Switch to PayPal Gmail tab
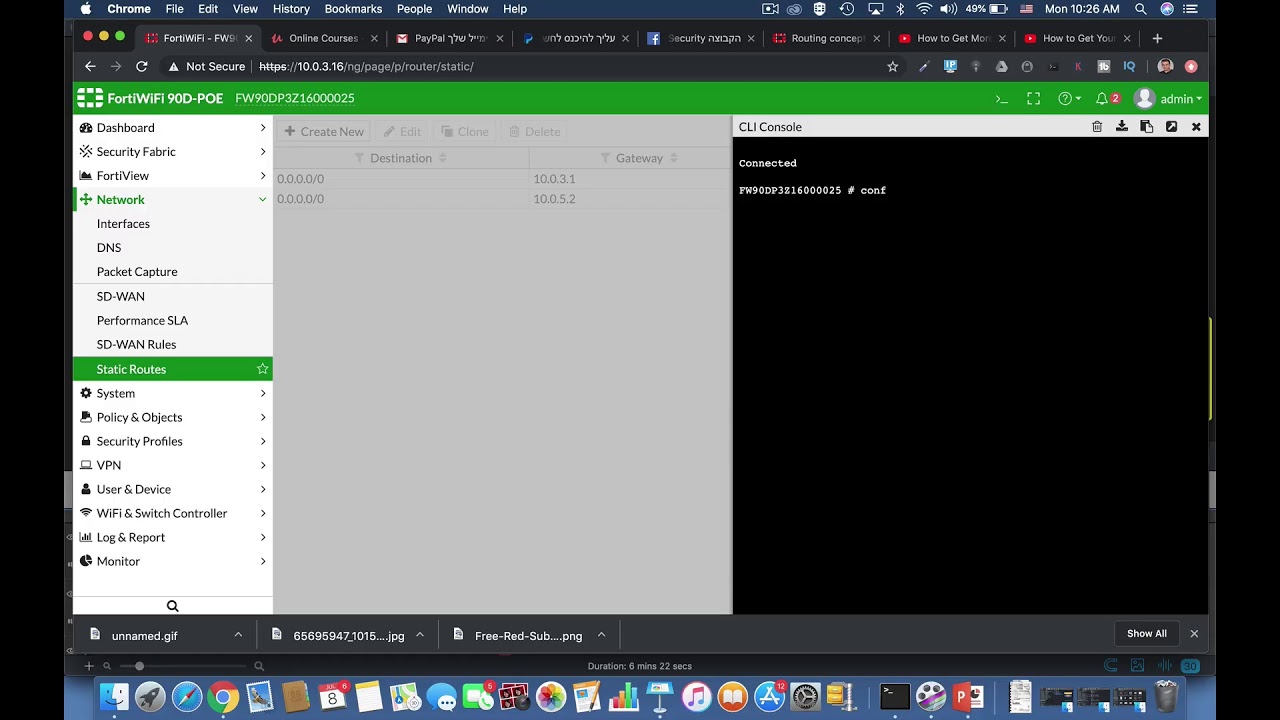Image resolution: width=1280 pixels, height=720 pixels. [x=450, y=38]
